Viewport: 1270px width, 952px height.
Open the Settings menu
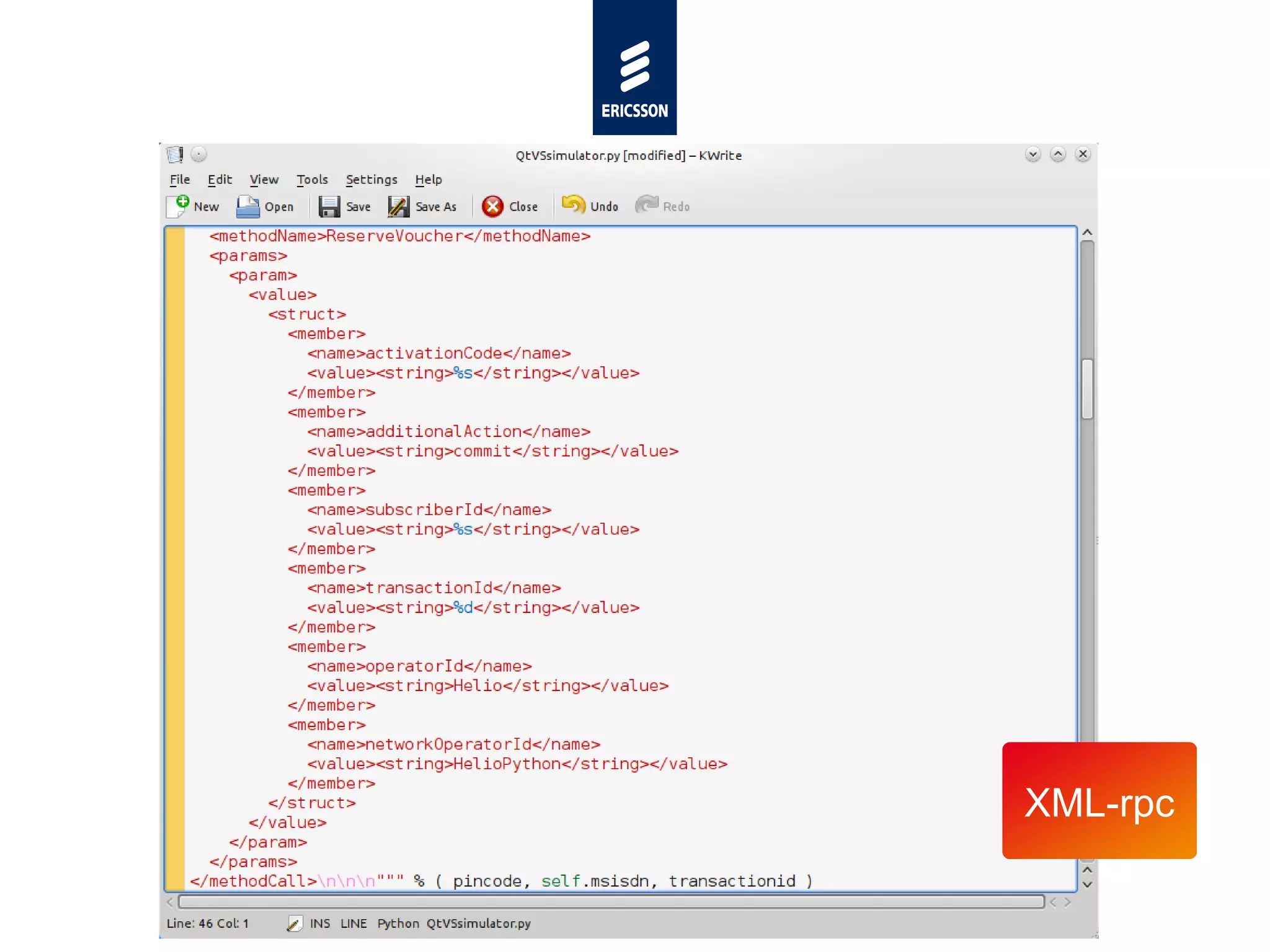(x=371, y=180)
